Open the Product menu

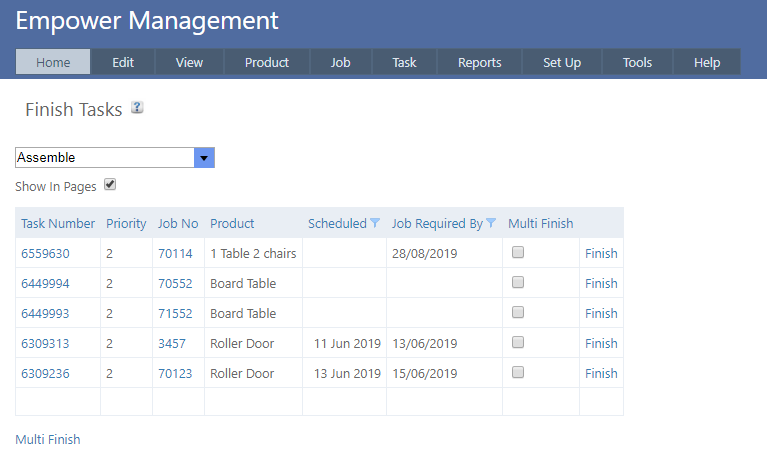coord(267,62)
